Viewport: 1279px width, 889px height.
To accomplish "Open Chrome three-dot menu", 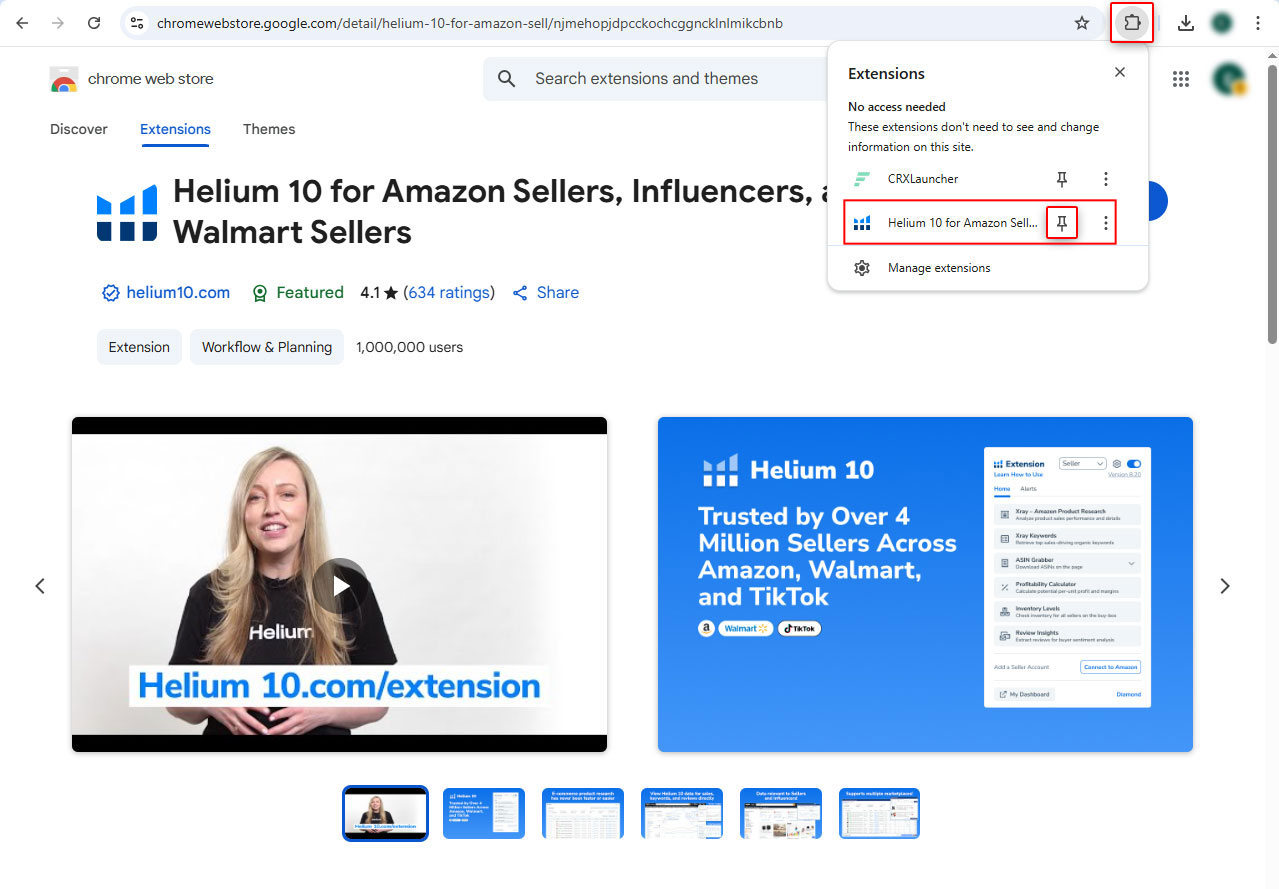I will pos(1258,23).
